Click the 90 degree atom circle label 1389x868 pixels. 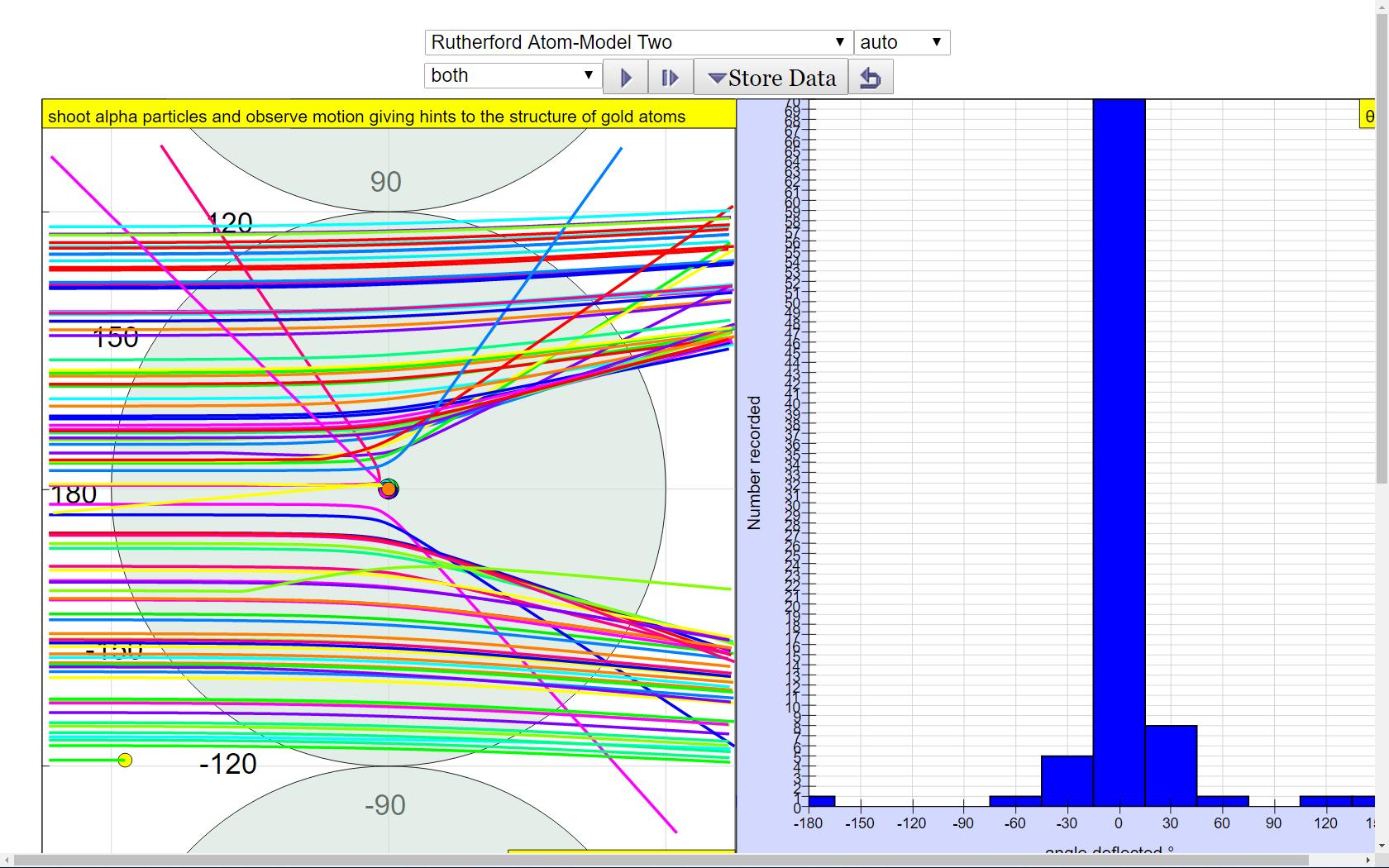385,182
